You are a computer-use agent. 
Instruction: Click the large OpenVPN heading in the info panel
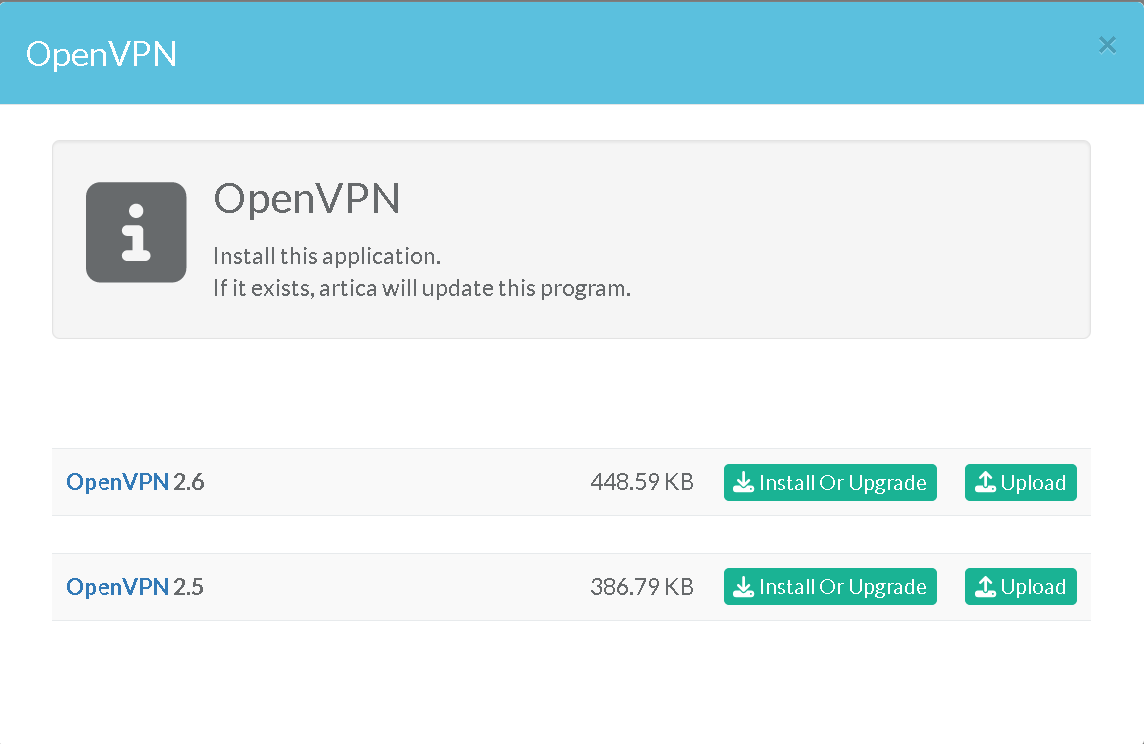coord(307,199)
